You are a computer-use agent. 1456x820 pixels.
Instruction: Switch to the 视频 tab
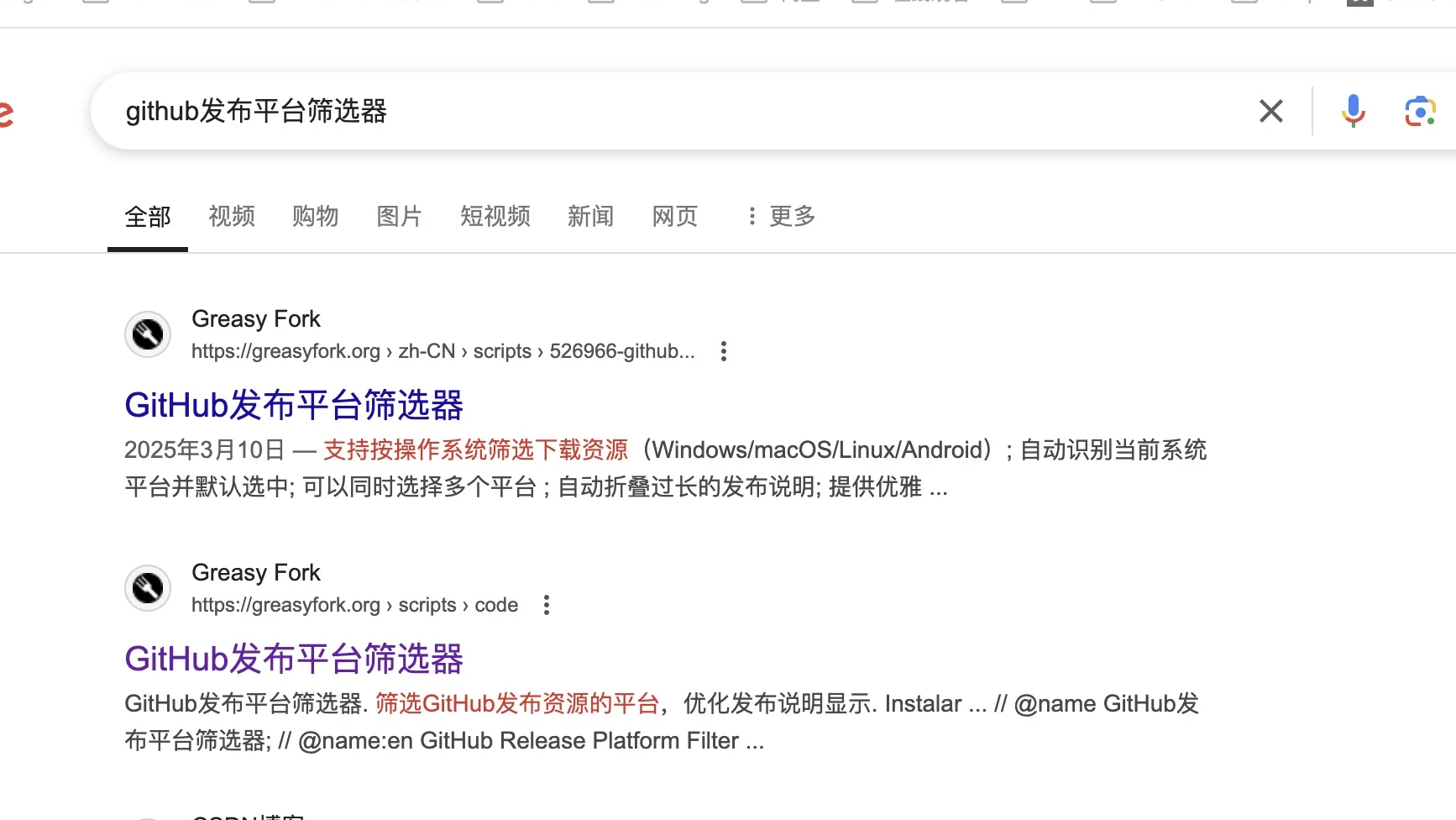point(230,217)
